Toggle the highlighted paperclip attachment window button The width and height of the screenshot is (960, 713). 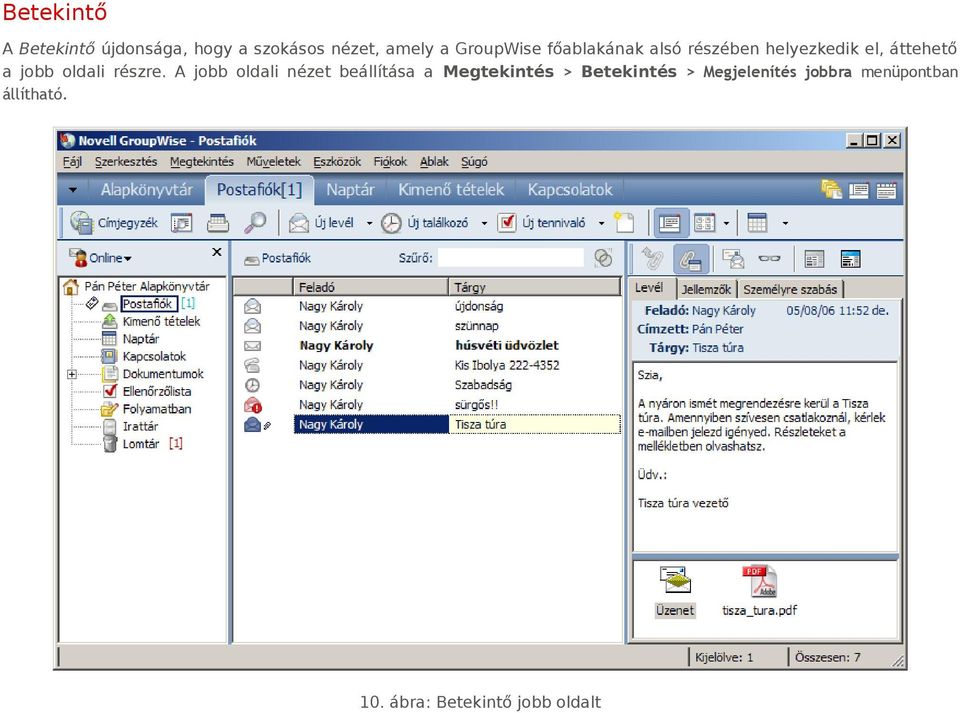click(x=691, y=259)
